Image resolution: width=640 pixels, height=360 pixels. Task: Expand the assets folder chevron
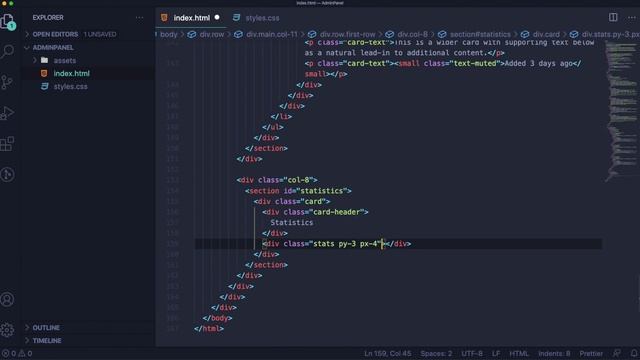tap(35, 60)
